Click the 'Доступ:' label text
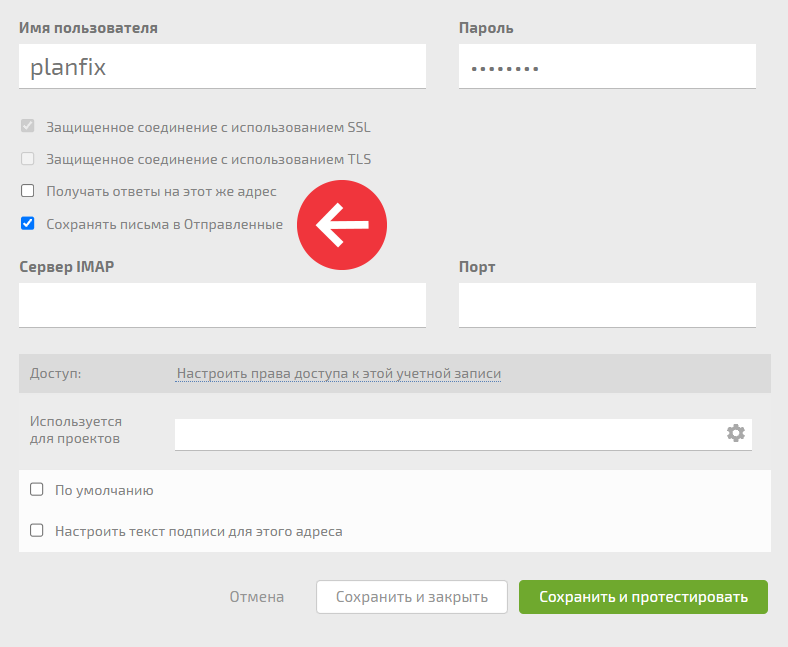This screenshot has height=647, width=788. tap(55, 374)
